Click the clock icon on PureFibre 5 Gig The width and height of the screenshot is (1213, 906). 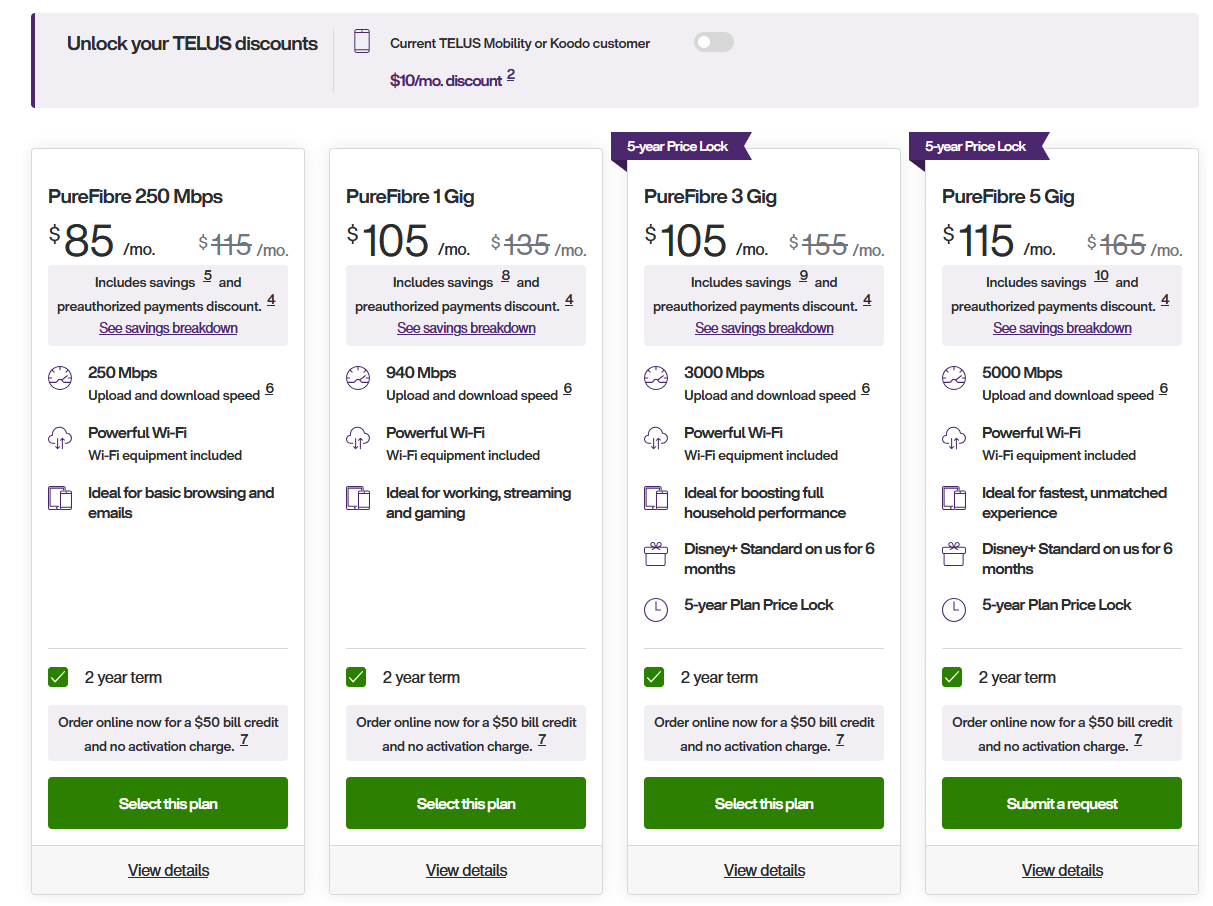(954, 610)
